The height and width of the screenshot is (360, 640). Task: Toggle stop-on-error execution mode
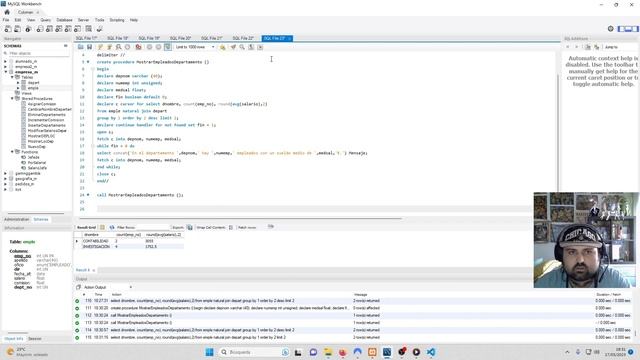click(138, 47)
